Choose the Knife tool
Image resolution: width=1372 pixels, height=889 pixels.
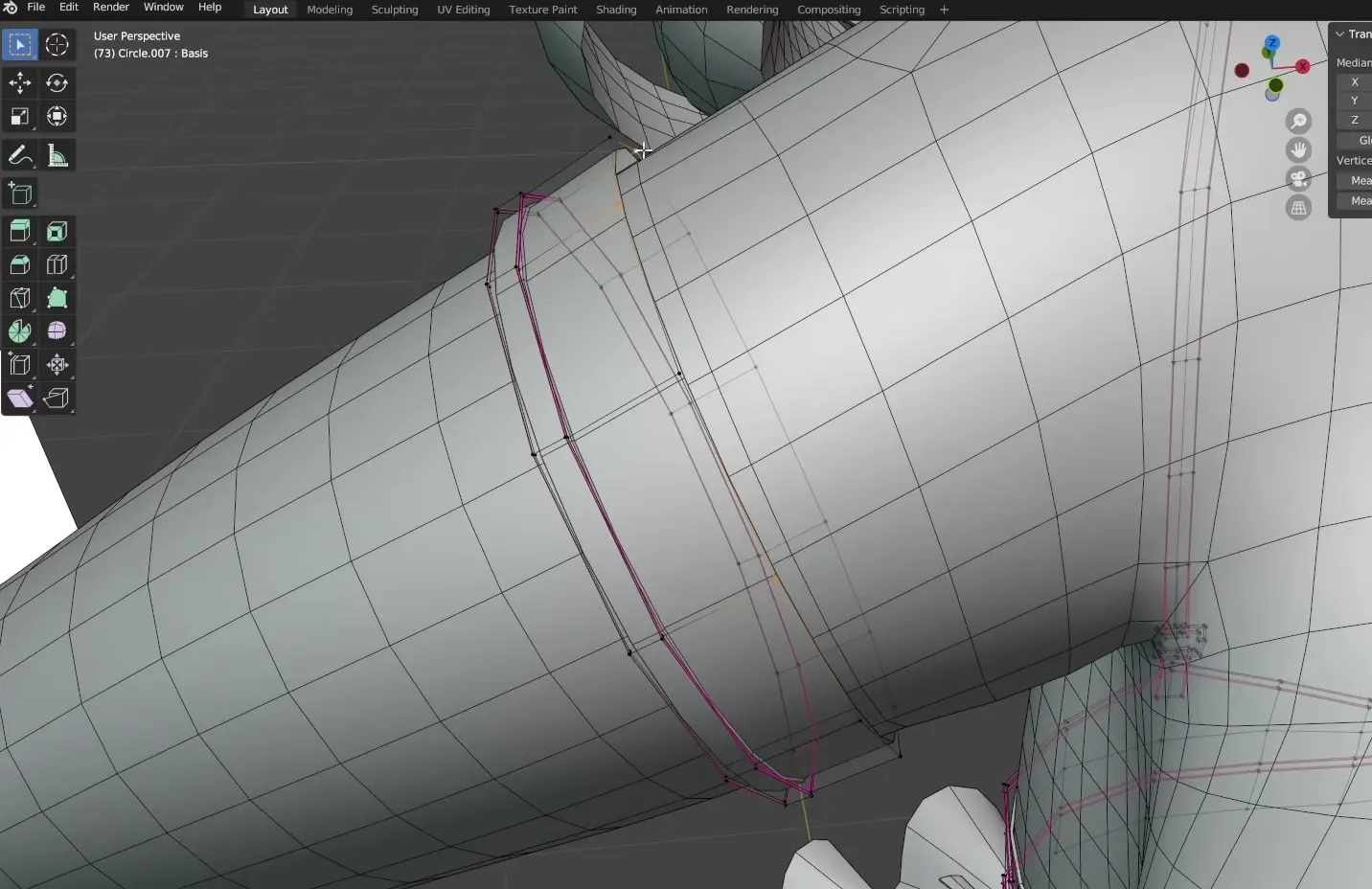(x=20, y=298)
